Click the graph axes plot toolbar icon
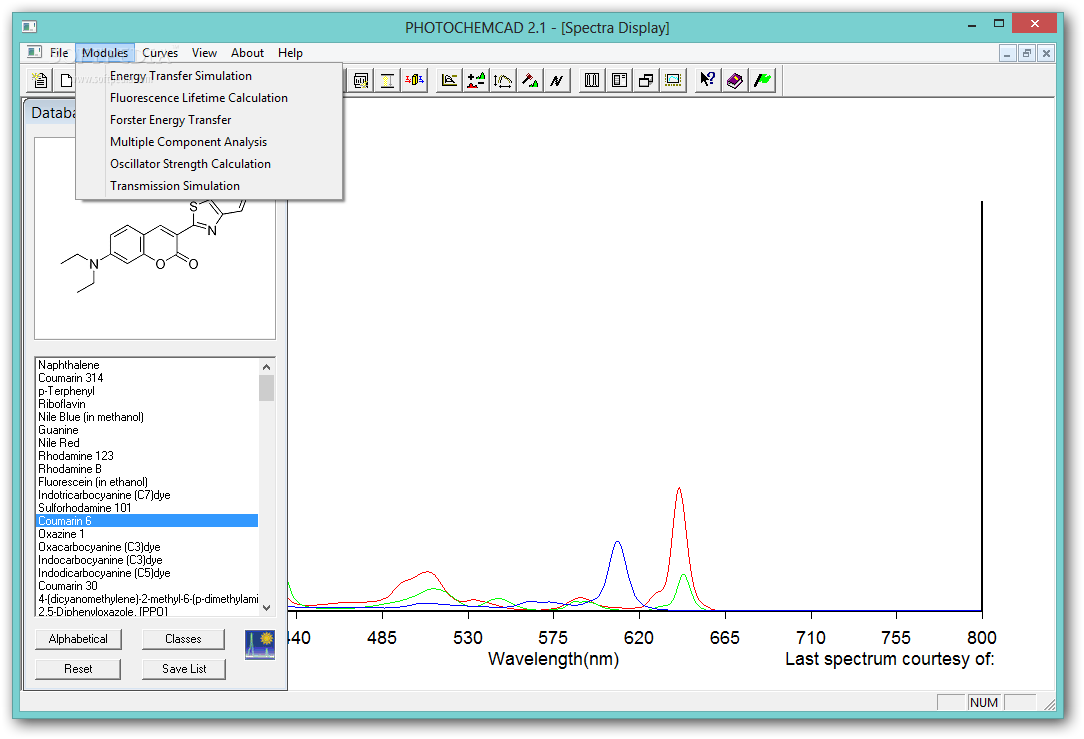Viewport: 1084px width, 739px height. coord(449,81)
